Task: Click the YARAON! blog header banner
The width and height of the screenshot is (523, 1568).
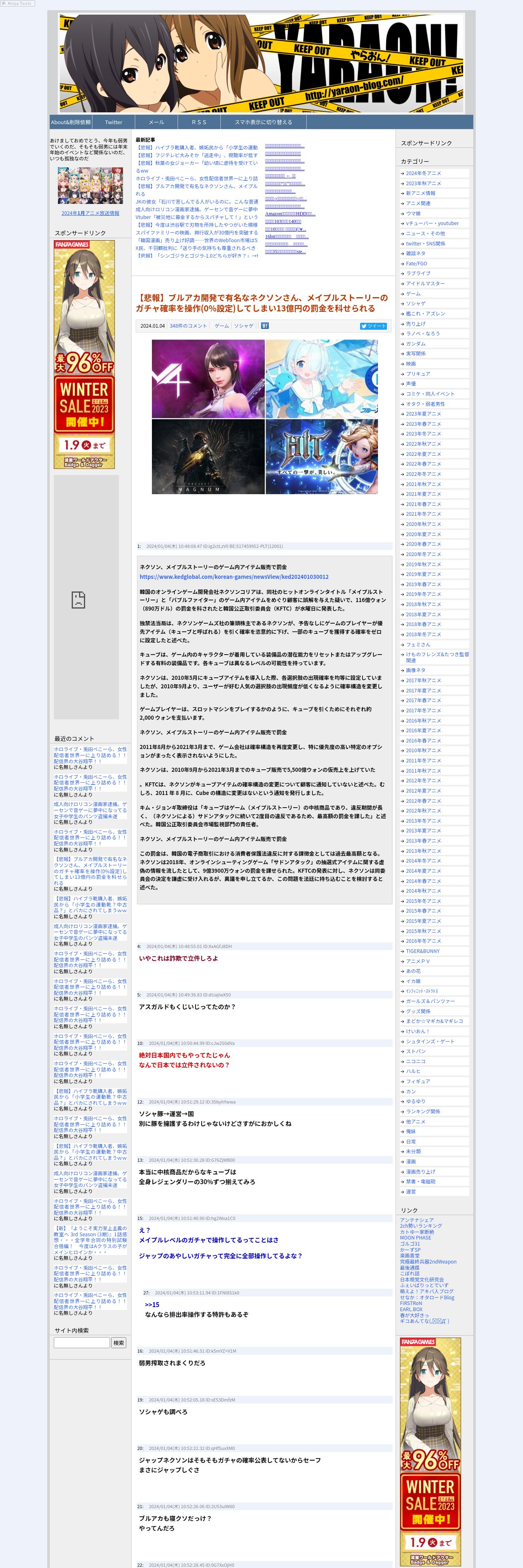Action: [262, 63]
